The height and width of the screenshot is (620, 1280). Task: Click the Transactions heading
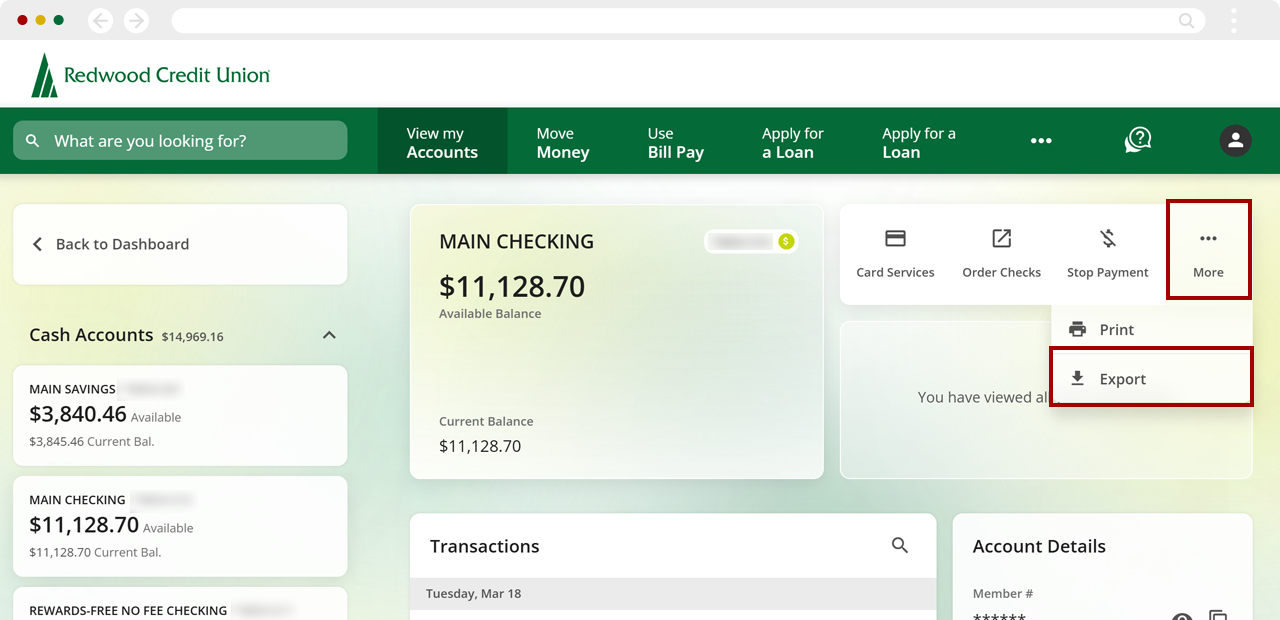point(485,546)
